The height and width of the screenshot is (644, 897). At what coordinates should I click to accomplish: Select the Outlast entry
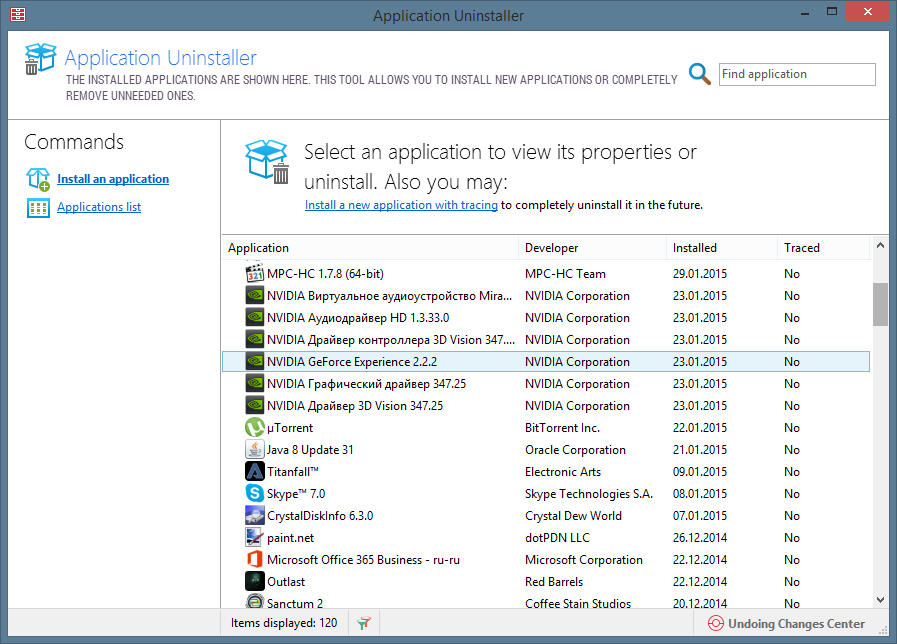[546, 581]
